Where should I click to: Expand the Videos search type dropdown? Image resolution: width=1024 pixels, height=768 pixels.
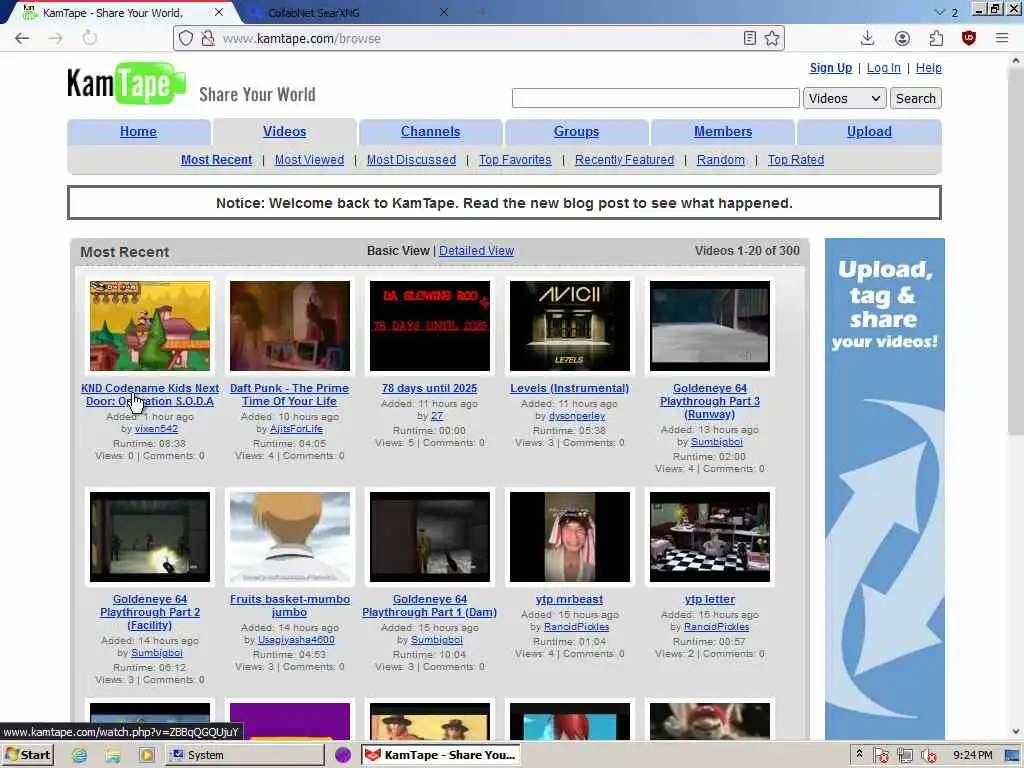pos(844,98)
